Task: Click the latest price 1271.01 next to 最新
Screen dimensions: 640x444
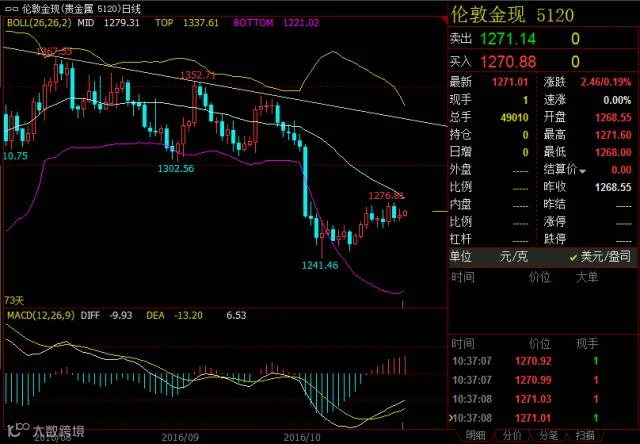Action: coord(510,82)
